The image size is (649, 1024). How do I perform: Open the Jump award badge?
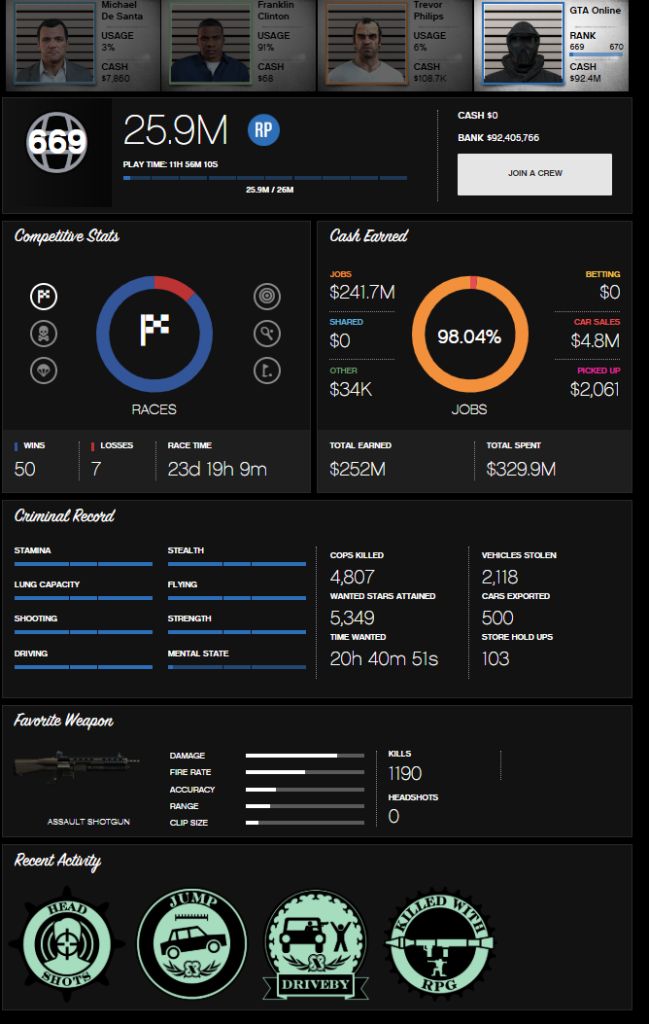click(x=192, y=944)
